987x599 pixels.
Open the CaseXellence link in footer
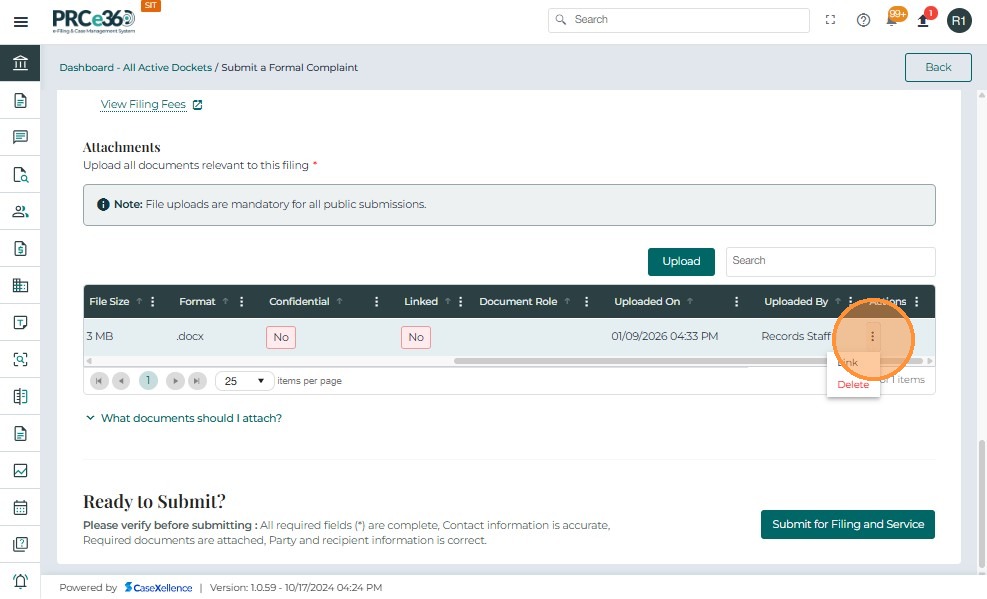click(x=159, y=588)
